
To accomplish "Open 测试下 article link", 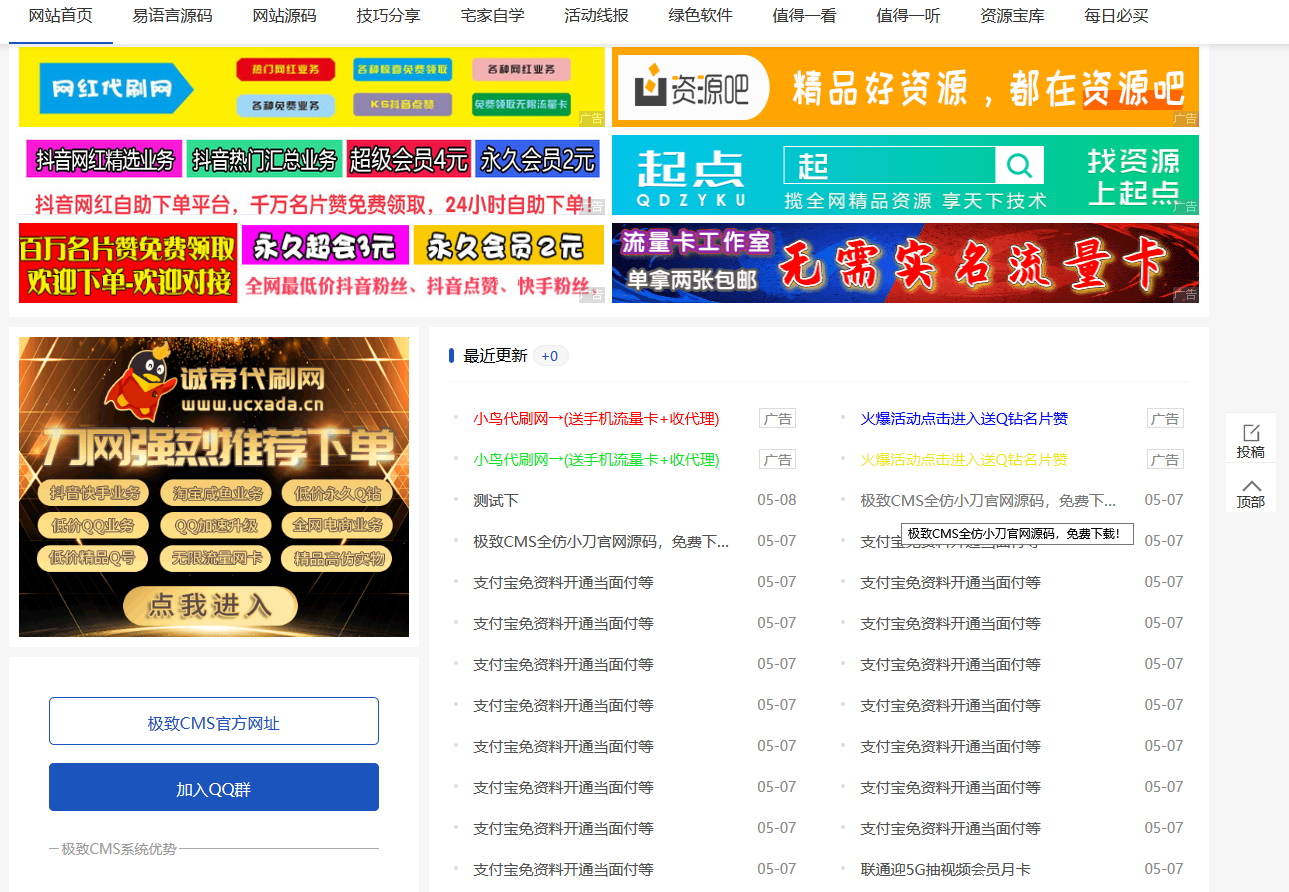I will tap(496, 500).
